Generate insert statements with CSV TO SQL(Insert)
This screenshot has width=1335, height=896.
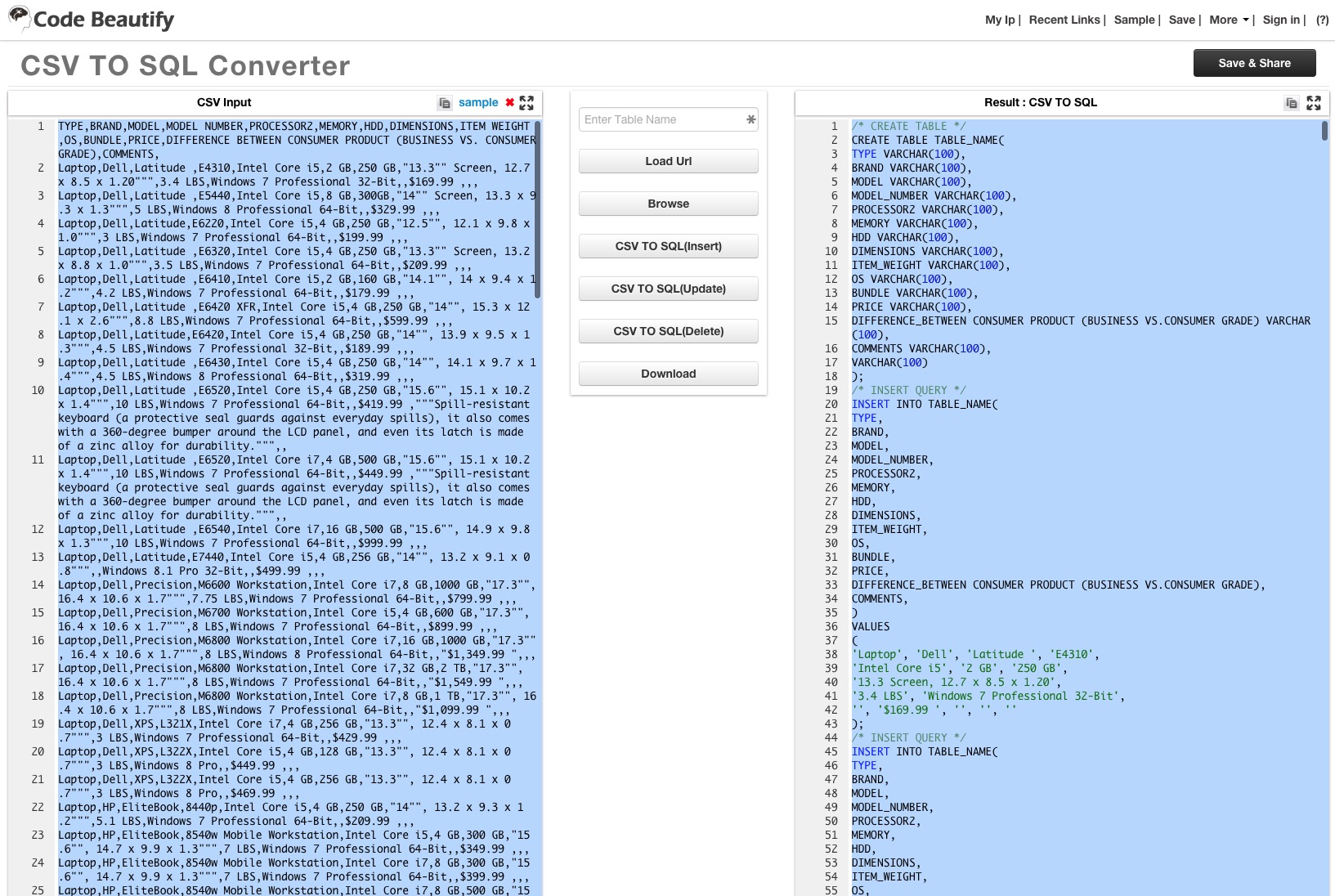[668, 245]
